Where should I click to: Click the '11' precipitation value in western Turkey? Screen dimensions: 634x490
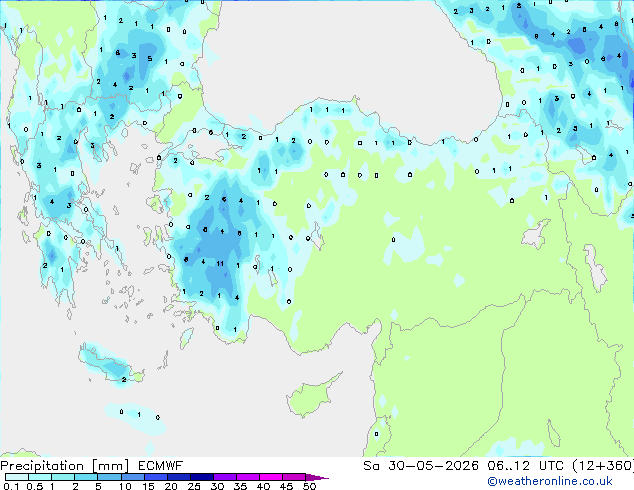[x=220, y=264]
